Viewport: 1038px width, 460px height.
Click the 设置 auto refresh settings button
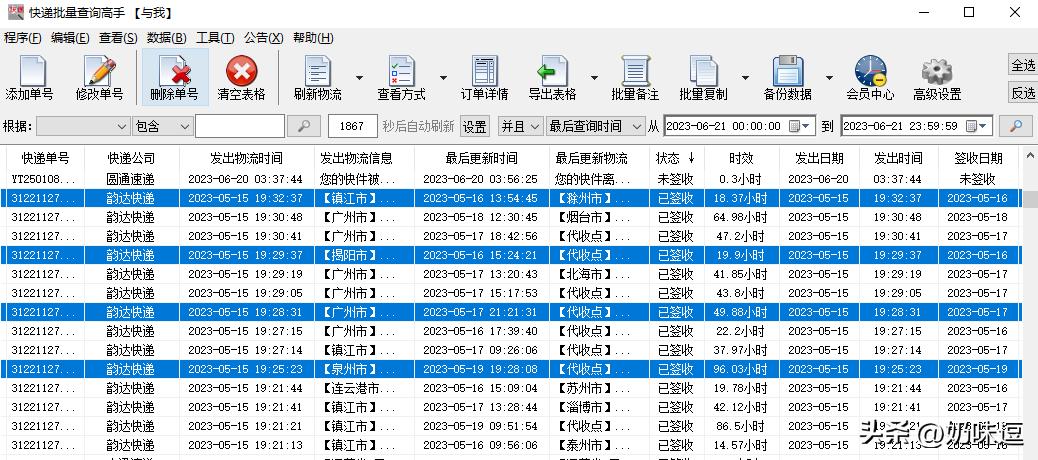(x=474, y=126)
